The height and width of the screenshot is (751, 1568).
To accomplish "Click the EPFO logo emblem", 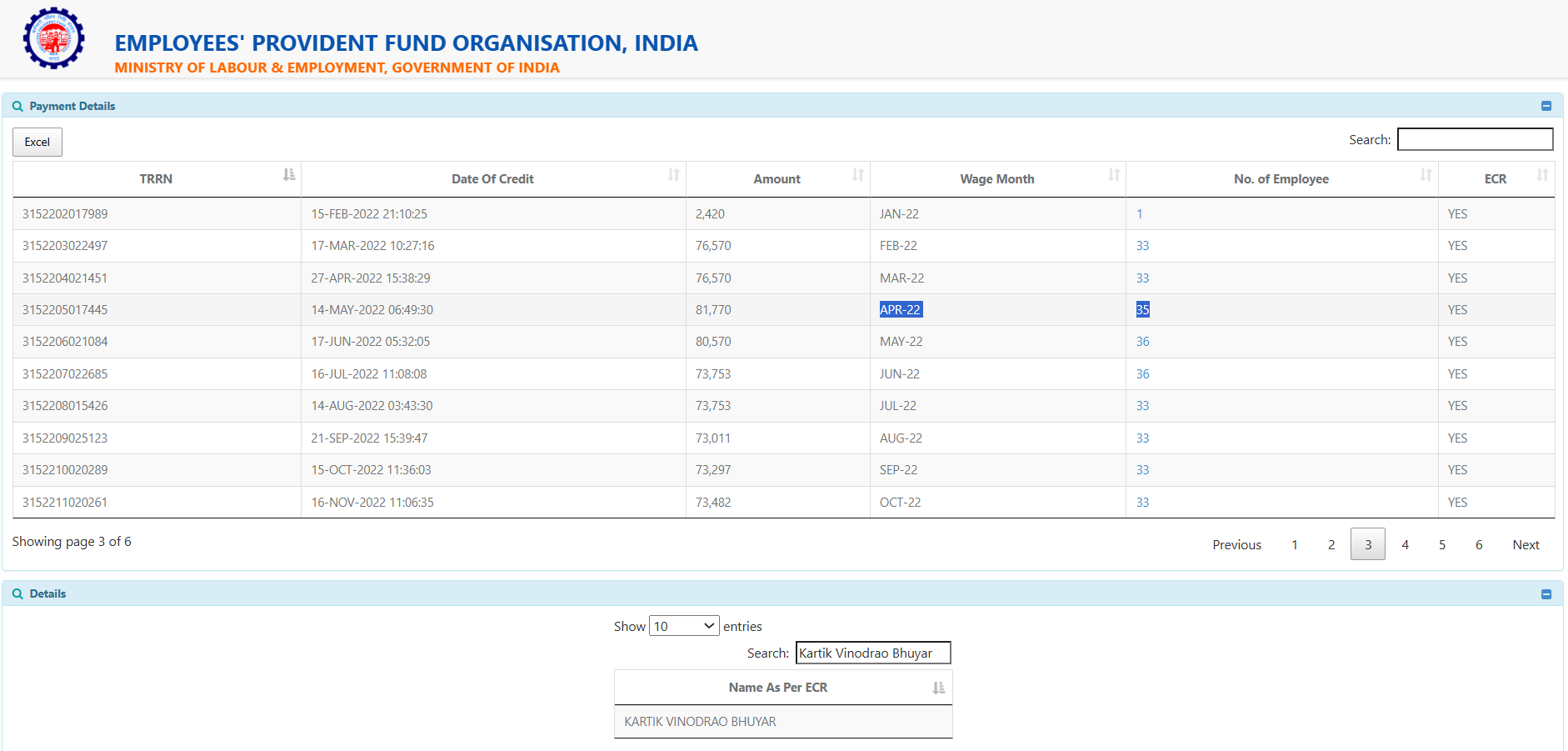I will 54,38.
